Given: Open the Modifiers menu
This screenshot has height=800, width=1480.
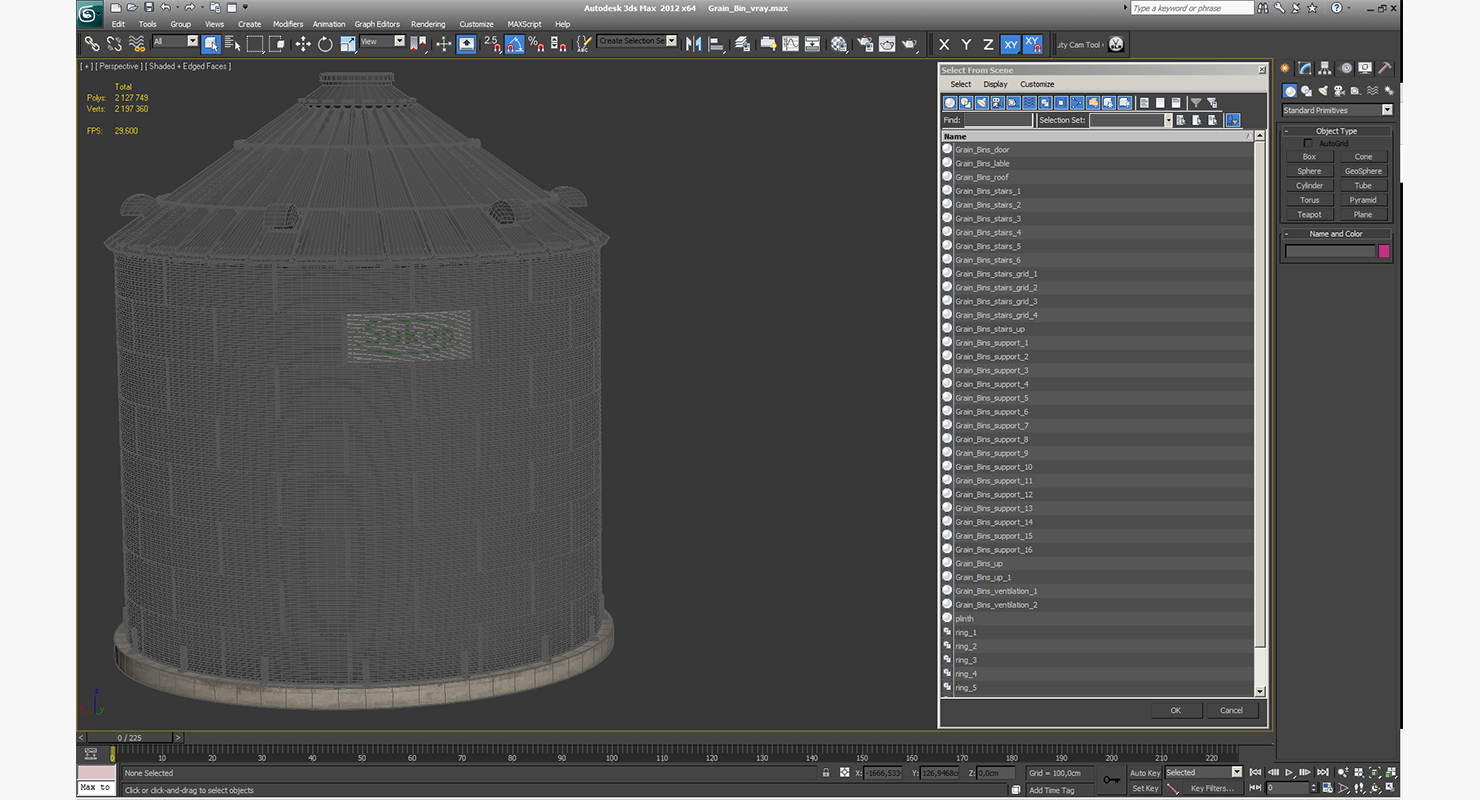Looking at the screenshot, I should (x=288, y=24).
